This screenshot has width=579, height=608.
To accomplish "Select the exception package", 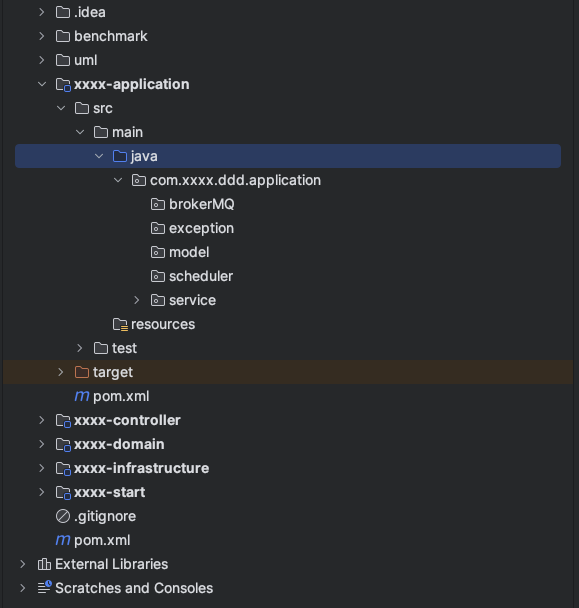I will pos(201,228).
